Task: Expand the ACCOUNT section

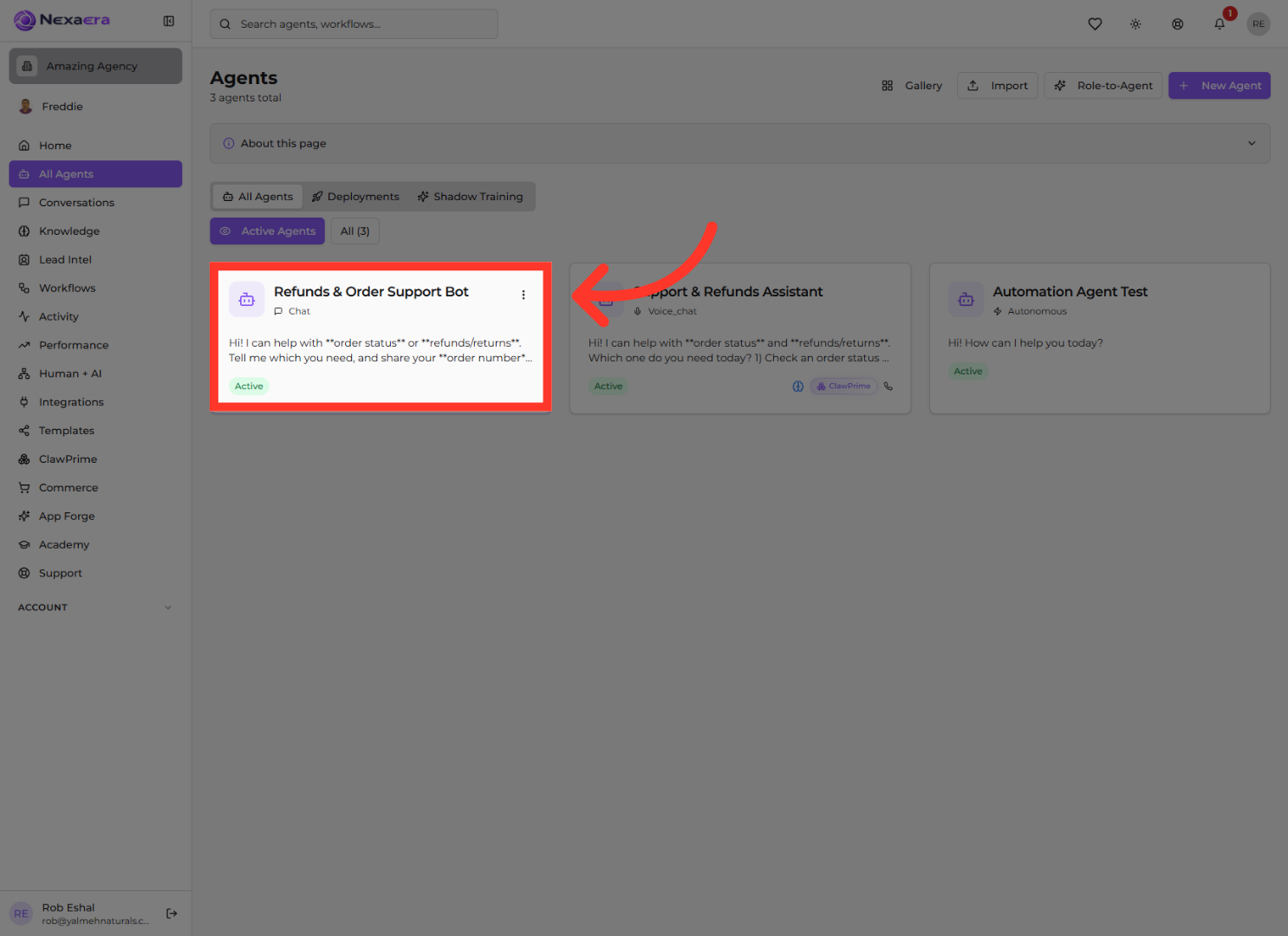Action: coord(95,608)
